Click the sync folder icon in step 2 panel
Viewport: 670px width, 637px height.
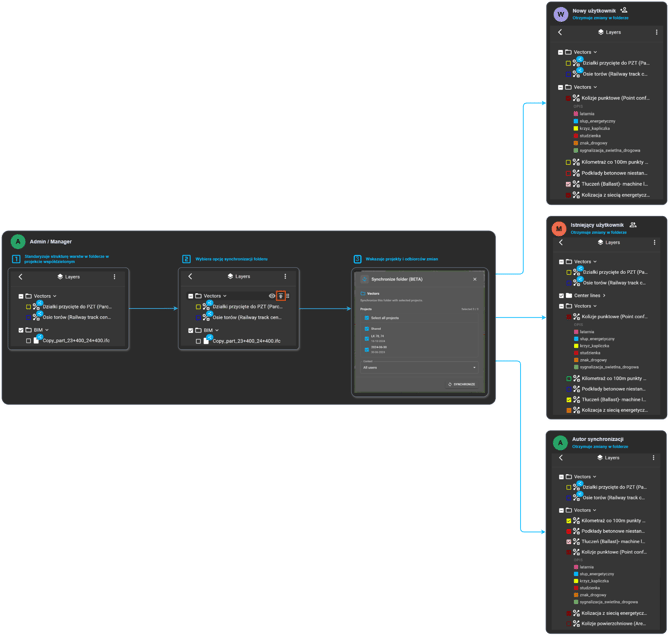coord(281,296)
